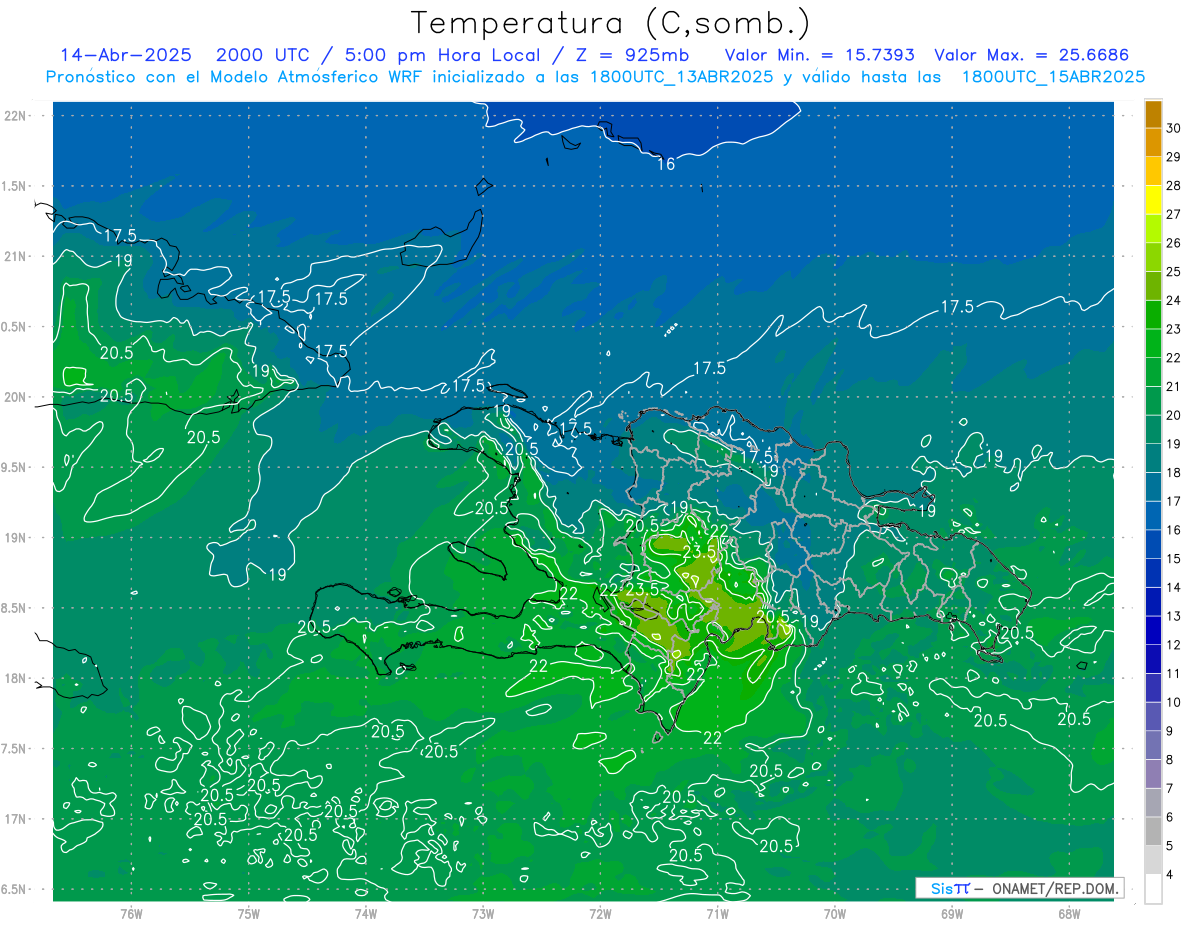Click the "74W" longitude axis label
The height and width of the screenshot is (927, 1200).
point(366,914)
